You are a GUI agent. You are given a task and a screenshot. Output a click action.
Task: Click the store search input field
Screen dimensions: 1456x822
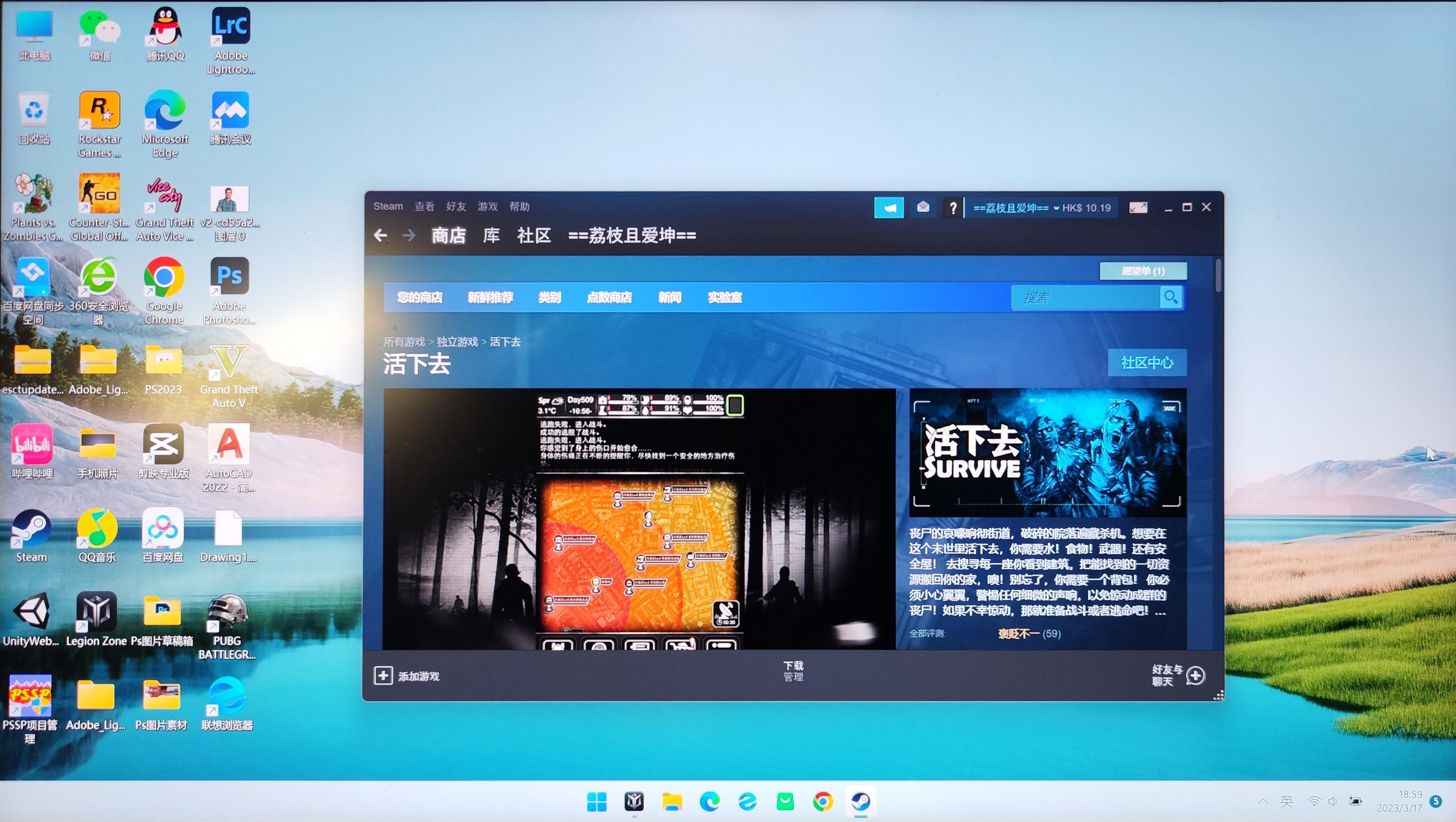click(1085, 297)
